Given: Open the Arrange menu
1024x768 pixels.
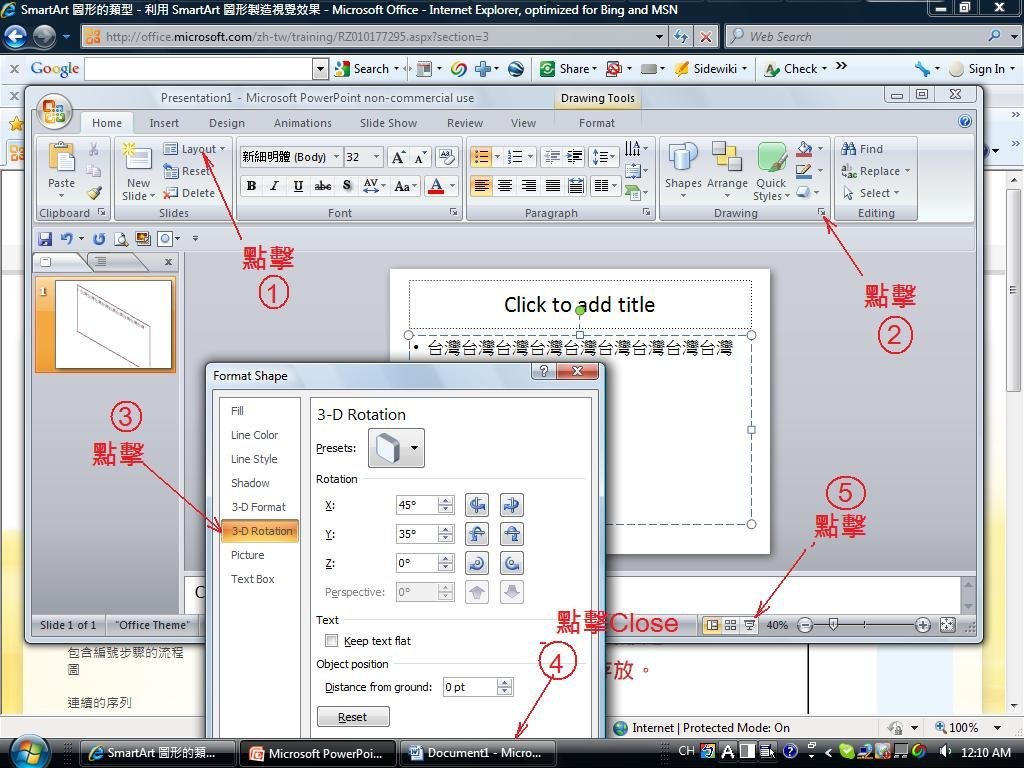Looking at the screenshot, I should 727,170.
